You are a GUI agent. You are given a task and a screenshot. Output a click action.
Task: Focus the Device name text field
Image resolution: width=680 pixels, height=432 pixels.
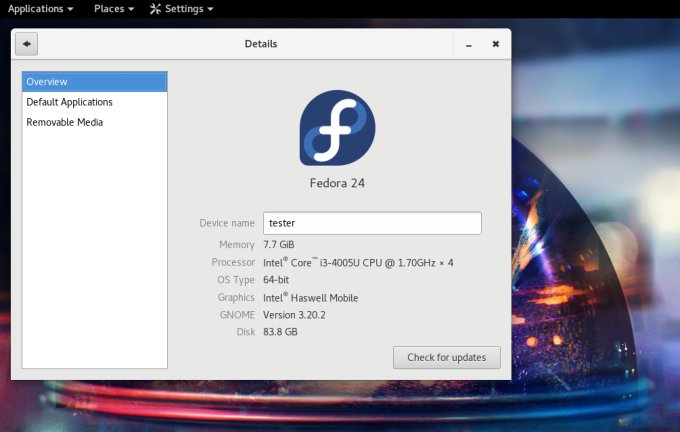click(x=372, y=223)
